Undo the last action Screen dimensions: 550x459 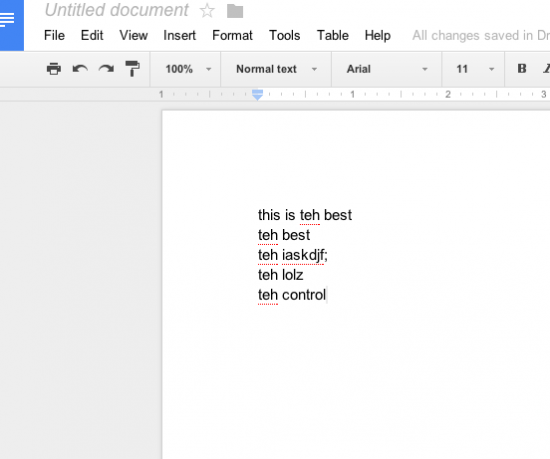point(80,69)
